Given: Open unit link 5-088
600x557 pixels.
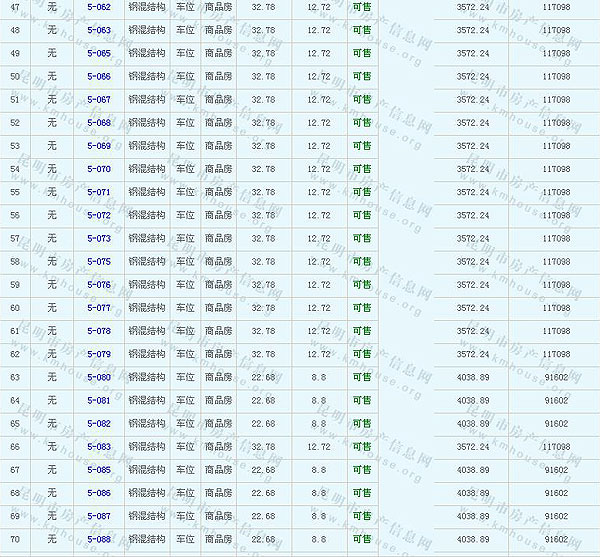Looking at the screenshot, I should (99, 539).
